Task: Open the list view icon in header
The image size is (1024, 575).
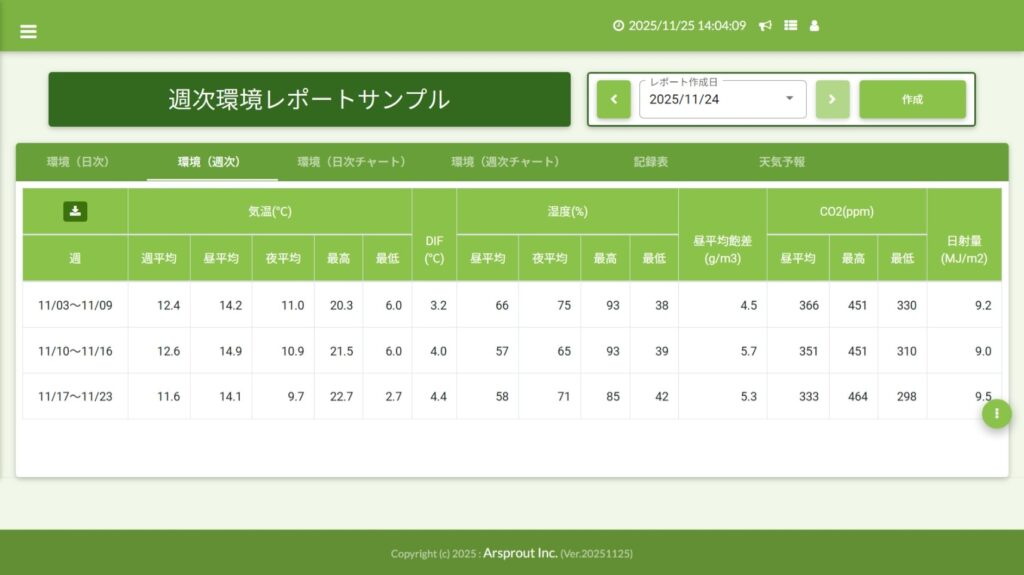Action: 790,26
